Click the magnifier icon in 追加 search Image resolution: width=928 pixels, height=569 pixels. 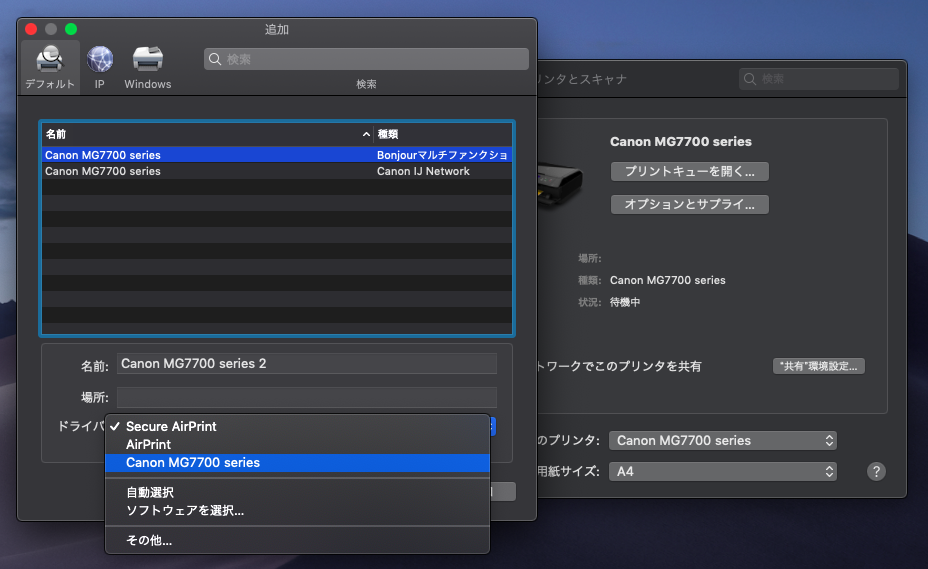[x=215, y=59]
